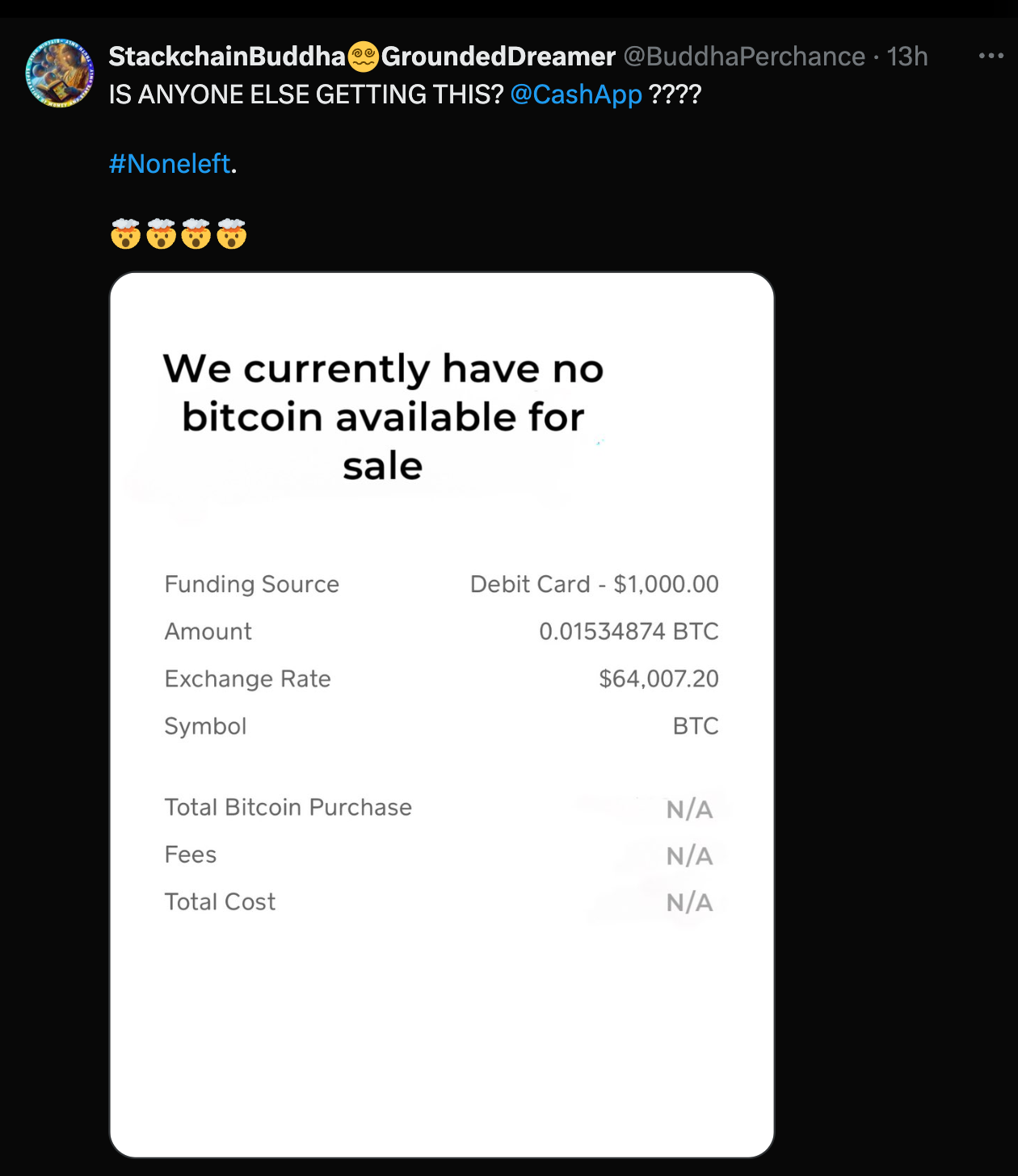Click the Fees N/A value
The height and width of the screenshot is (1176, 1018).
690,856
